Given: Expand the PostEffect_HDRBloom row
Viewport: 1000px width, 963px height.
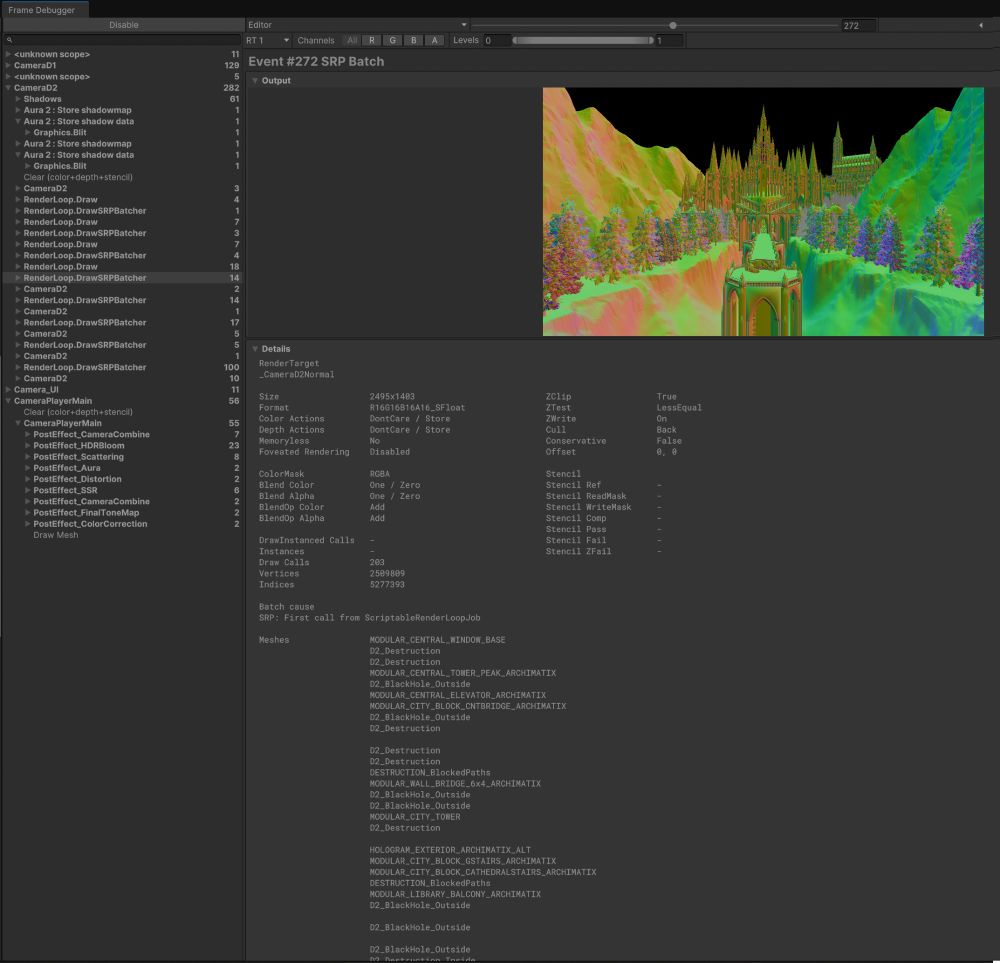Looking at the screenshot, I should (x=27, y=445).
